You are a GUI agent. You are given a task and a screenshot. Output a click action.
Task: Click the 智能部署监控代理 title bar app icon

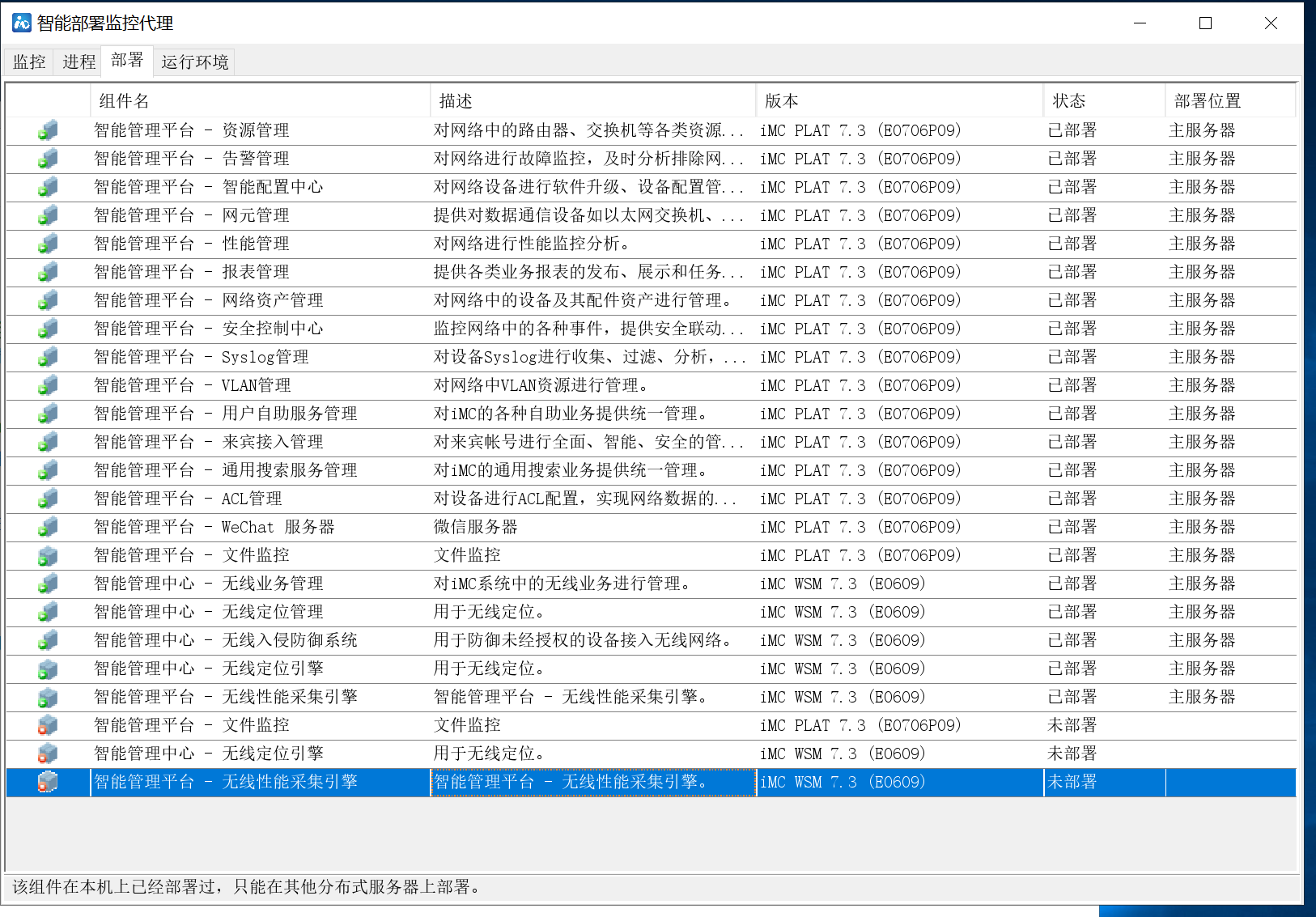point(22,23)
